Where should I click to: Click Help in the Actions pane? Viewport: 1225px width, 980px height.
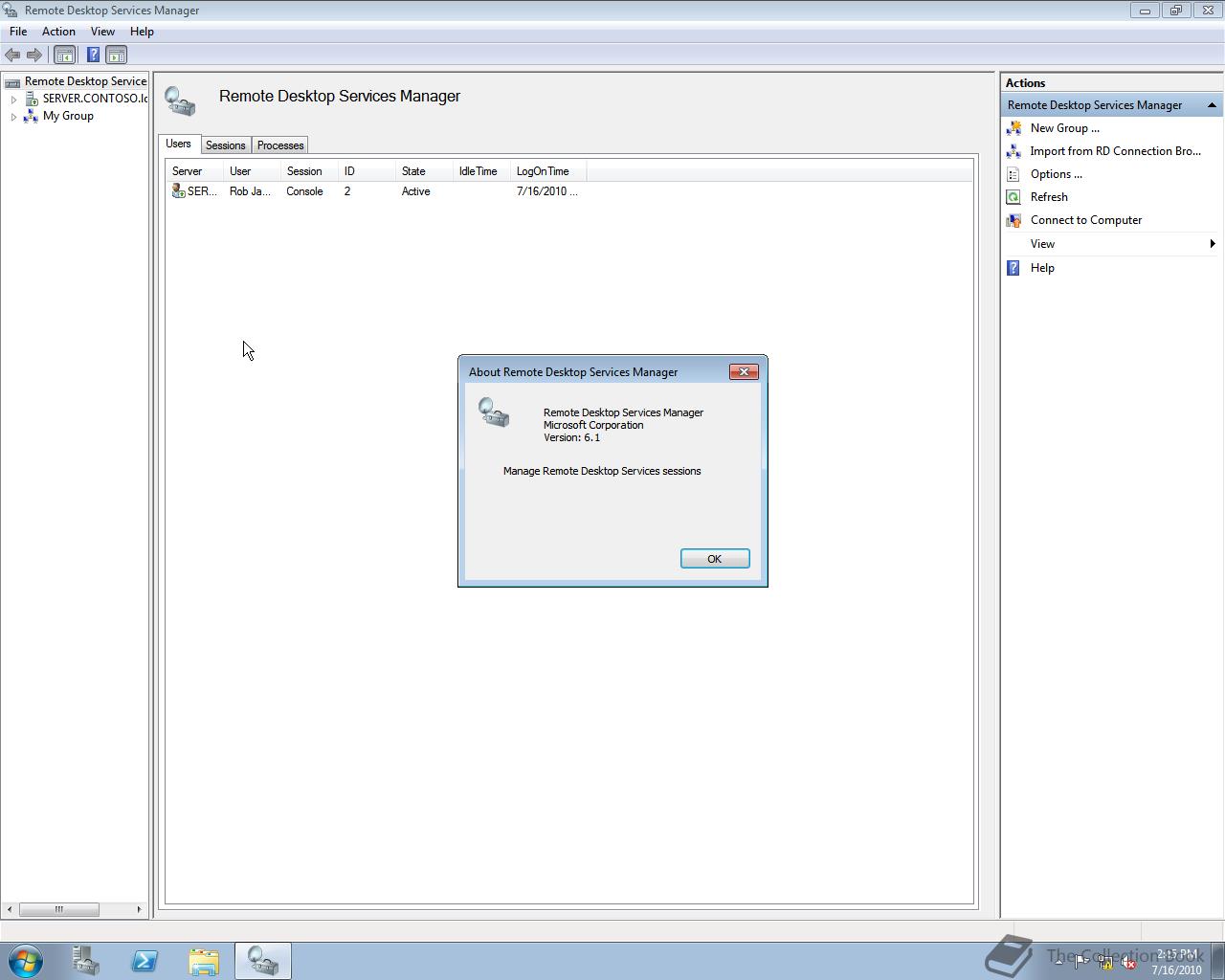pyautogui.click(x=1042, y=268)
